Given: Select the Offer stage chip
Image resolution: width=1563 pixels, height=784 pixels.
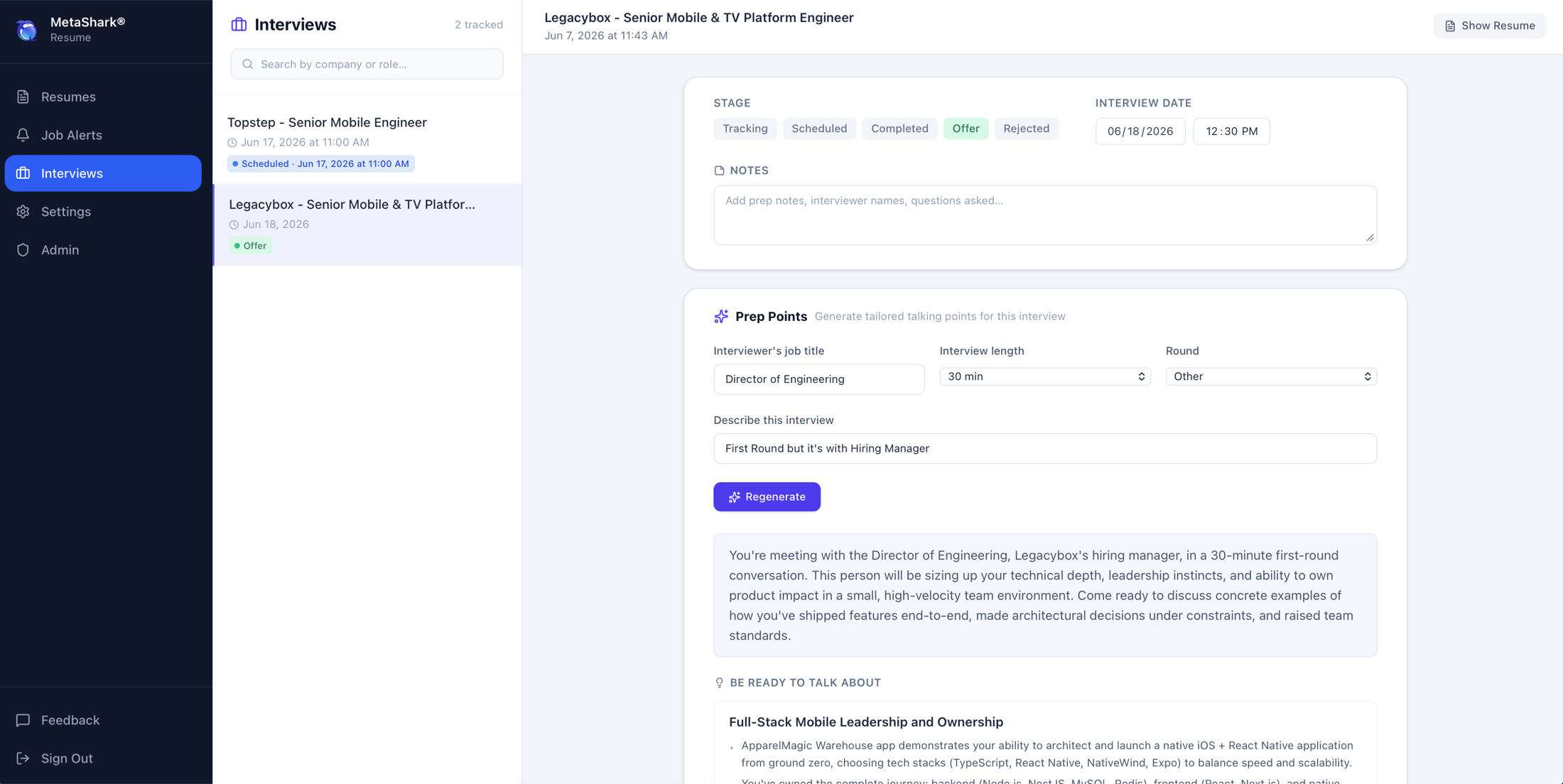Looking at the screenshot, I should tap(966, 129).
